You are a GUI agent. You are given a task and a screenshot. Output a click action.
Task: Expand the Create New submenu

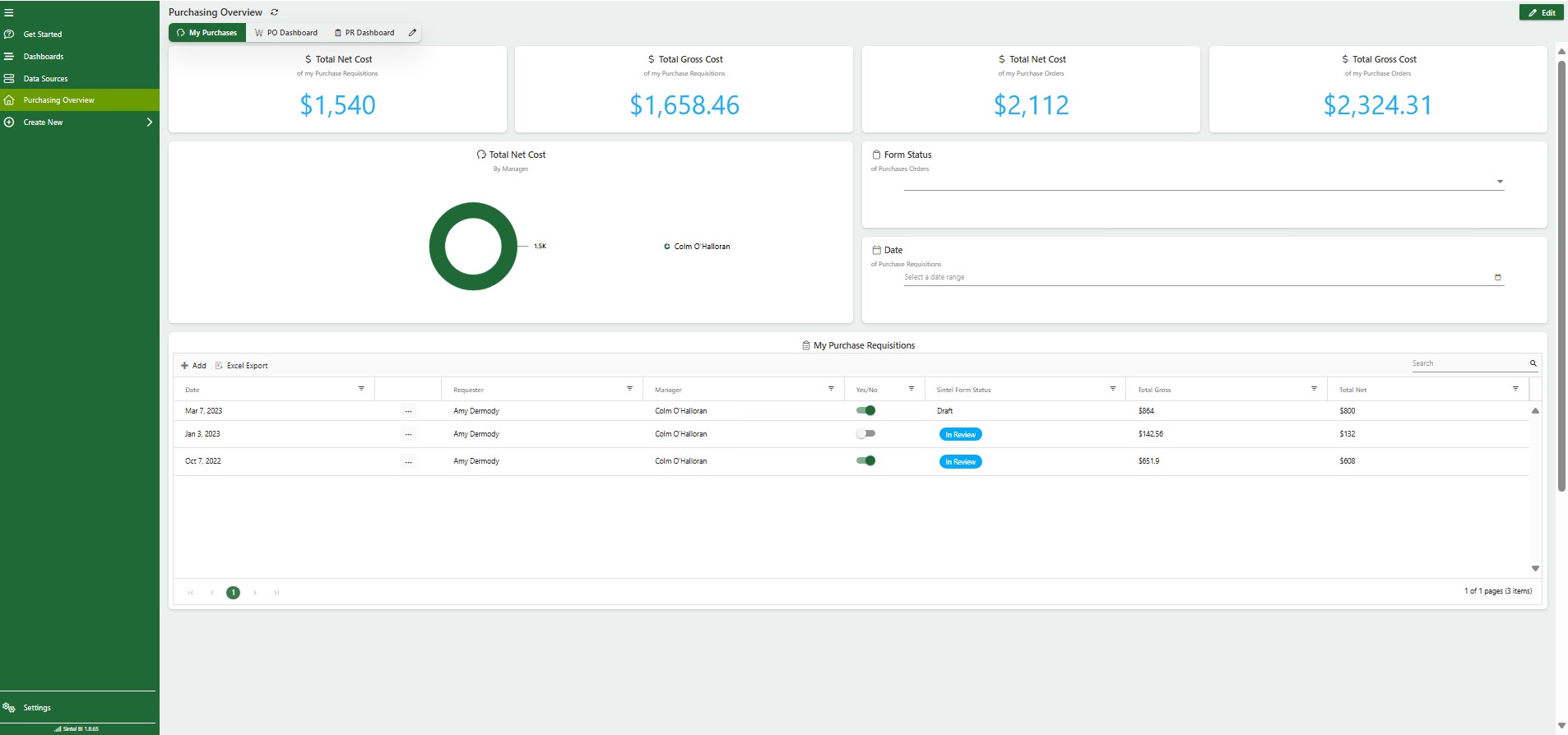tap(149, 122)
